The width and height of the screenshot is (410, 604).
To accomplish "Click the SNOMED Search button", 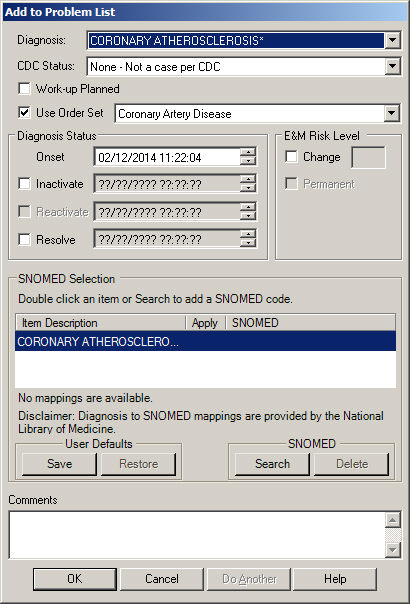I will [x=272, y=464].
